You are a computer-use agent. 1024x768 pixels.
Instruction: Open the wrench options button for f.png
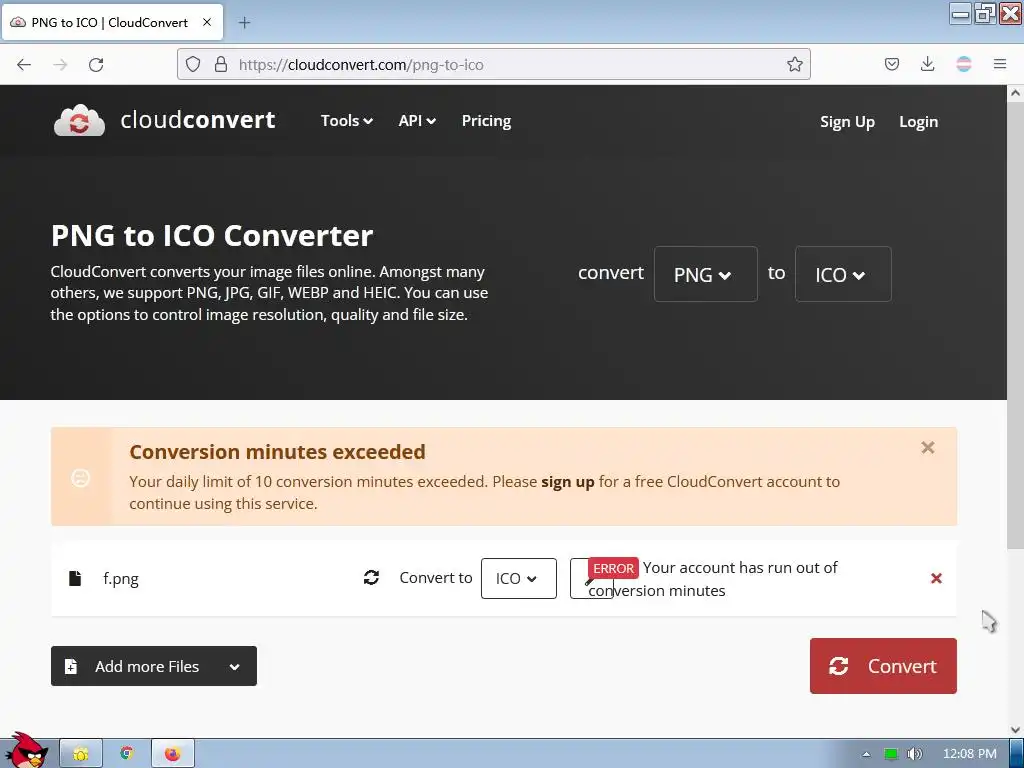coord(579,579)
